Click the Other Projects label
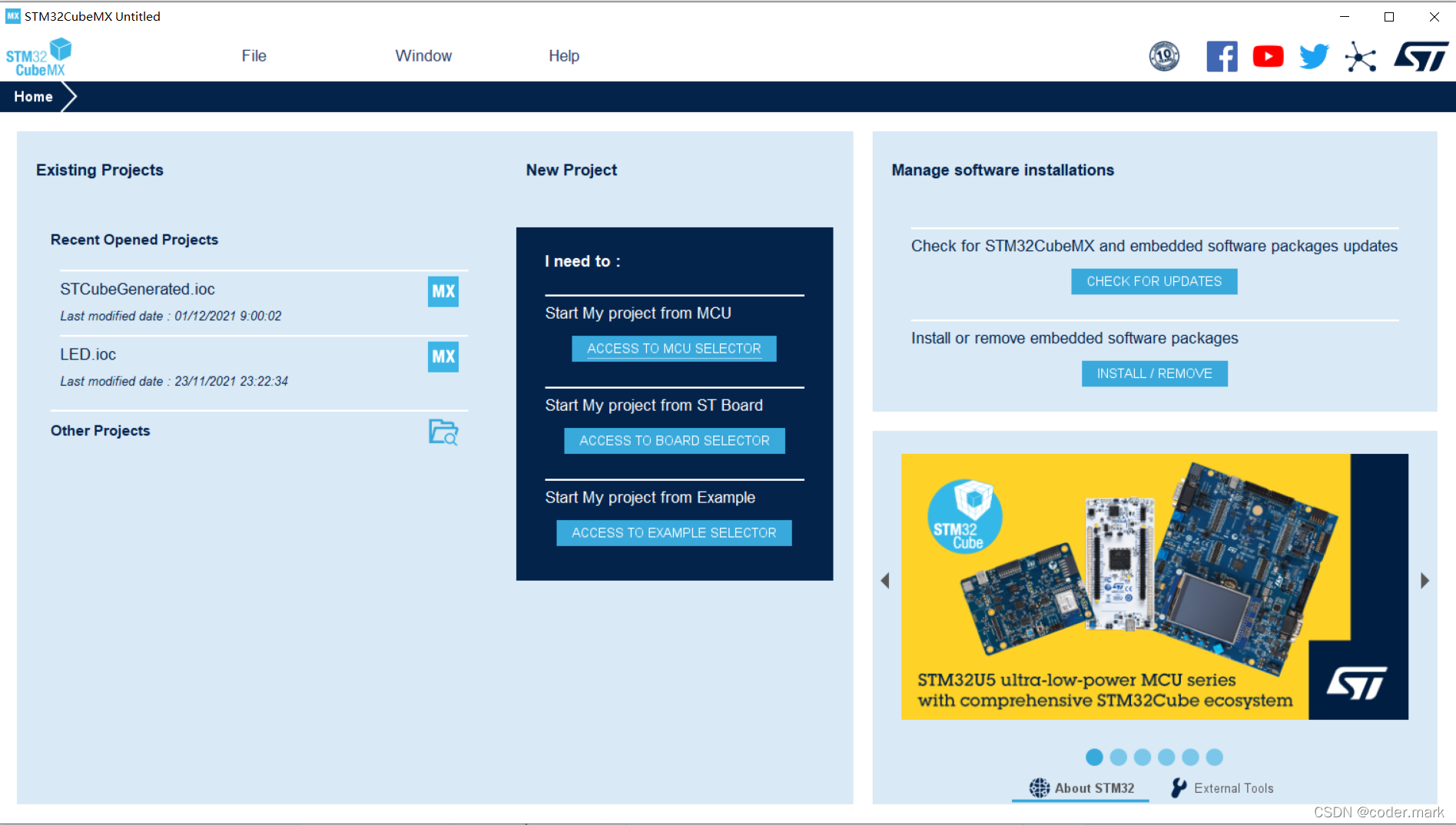Viewport: 1456px width, 825px height. [x=100, y=431]
